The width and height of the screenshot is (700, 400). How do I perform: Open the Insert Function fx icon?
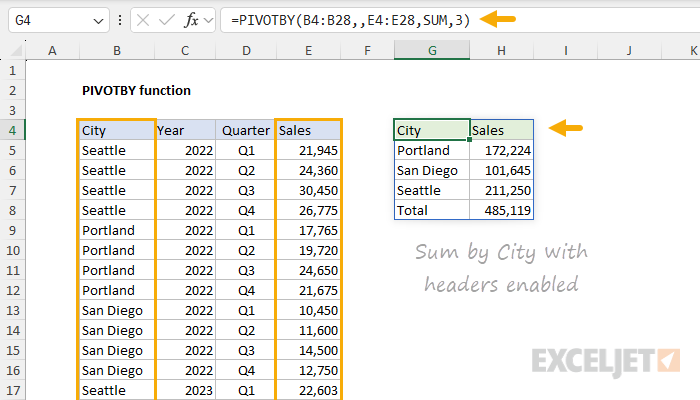coord(191,20)
